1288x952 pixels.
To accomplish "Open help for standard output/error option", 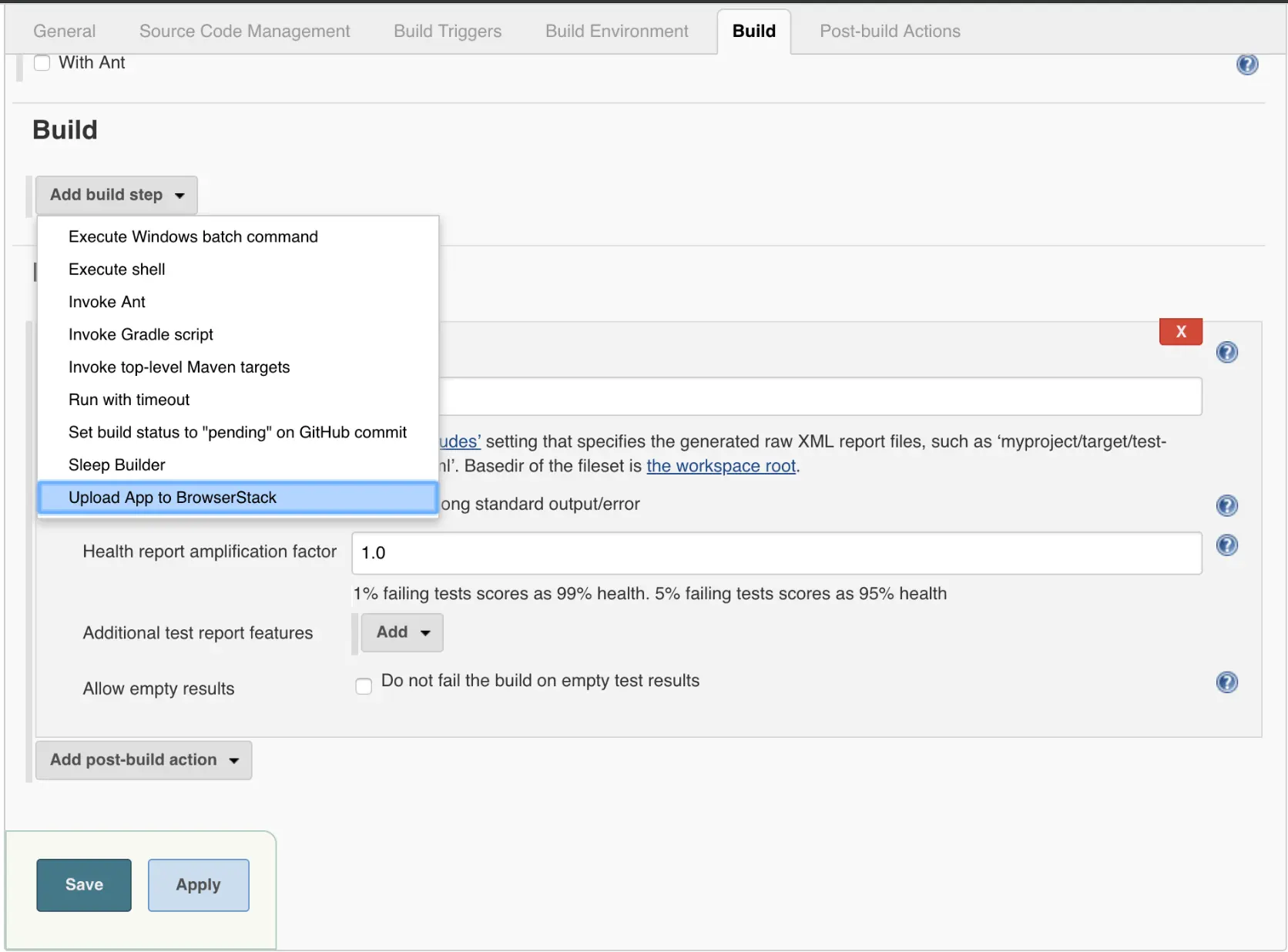I will (1226, 506).
